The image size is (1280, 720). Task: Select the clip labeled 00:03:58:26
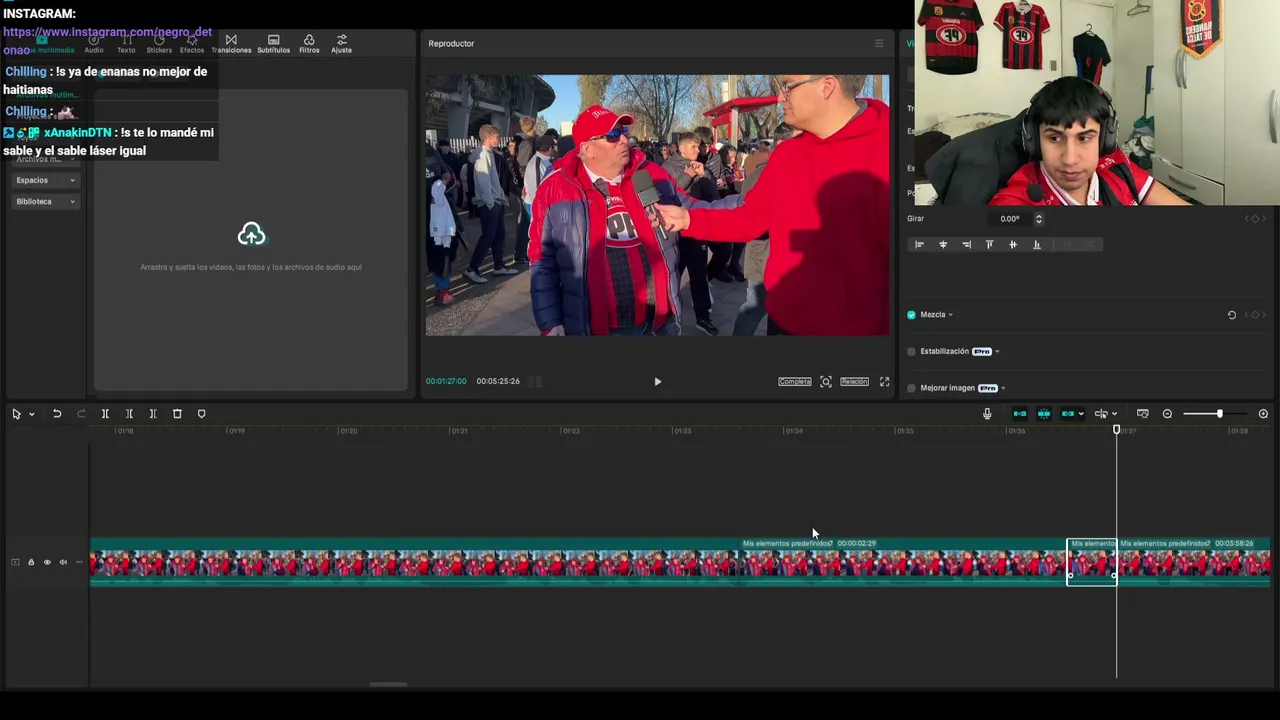pos(1194,562)
